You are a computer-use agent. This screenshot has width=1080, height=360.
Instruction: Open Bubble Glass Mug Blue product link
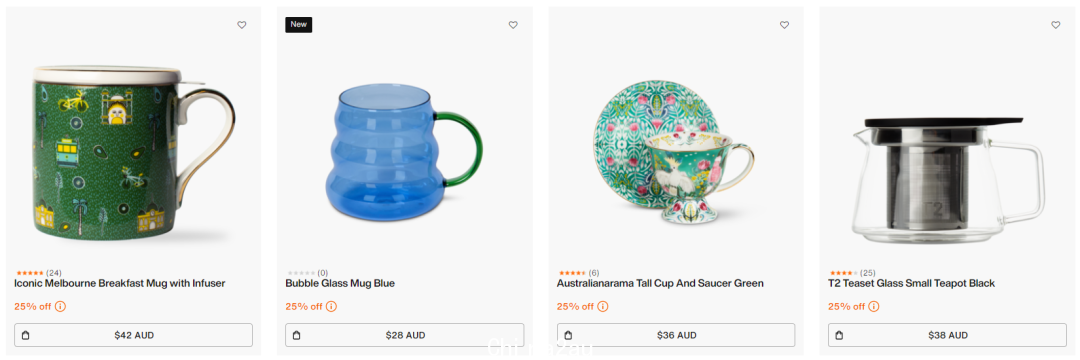340,284
